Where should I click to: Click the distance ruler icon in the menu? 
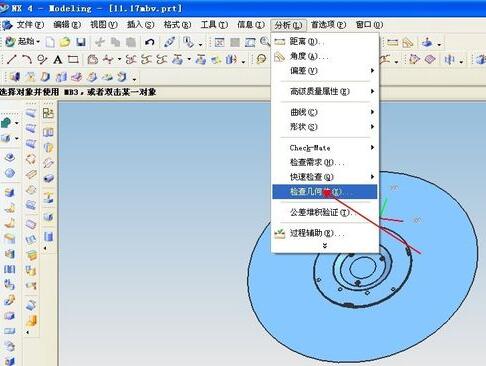click(x=279, y=42)
